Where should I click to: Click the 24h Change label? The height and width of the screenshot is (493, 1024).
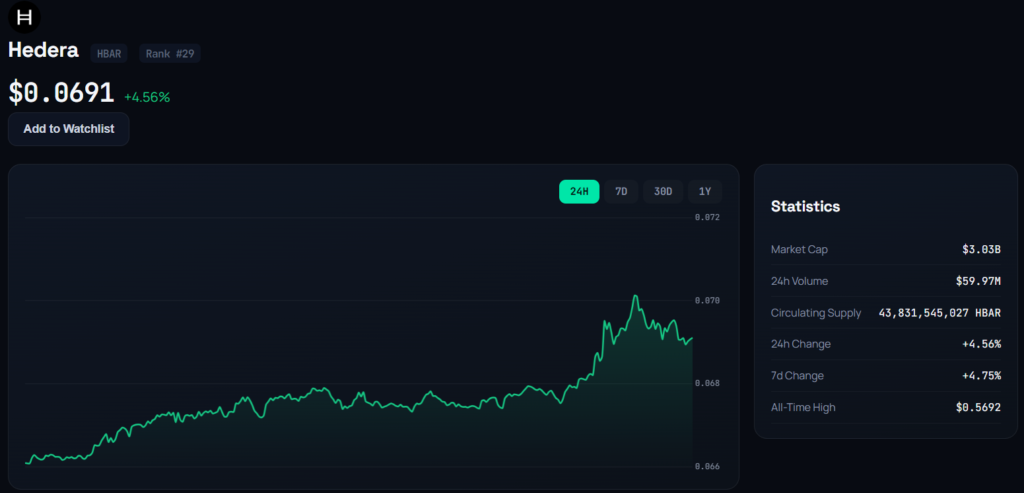(801, 344)
